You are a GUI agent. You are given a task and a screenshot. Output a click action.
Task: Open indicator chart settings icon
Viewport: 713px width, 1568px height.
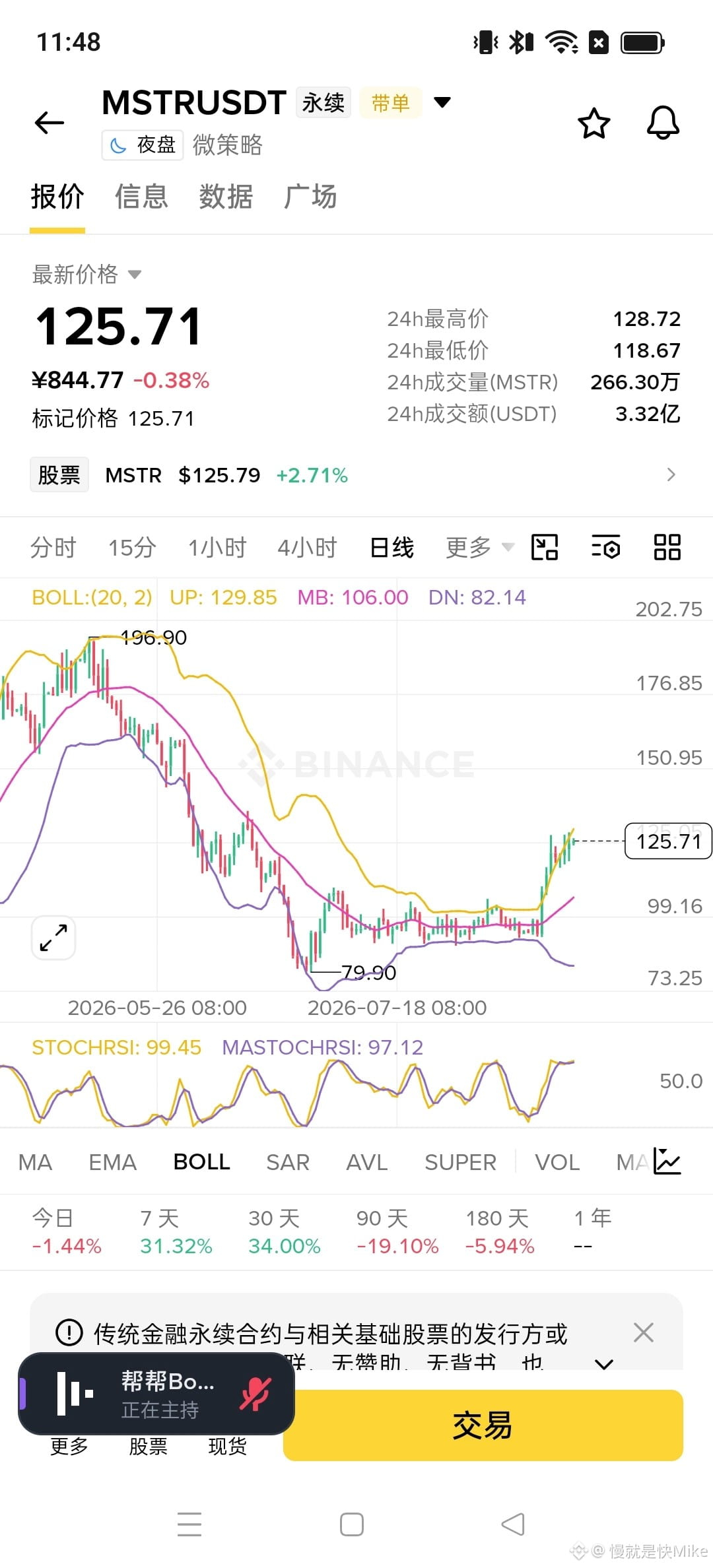tap(667, 1161)
